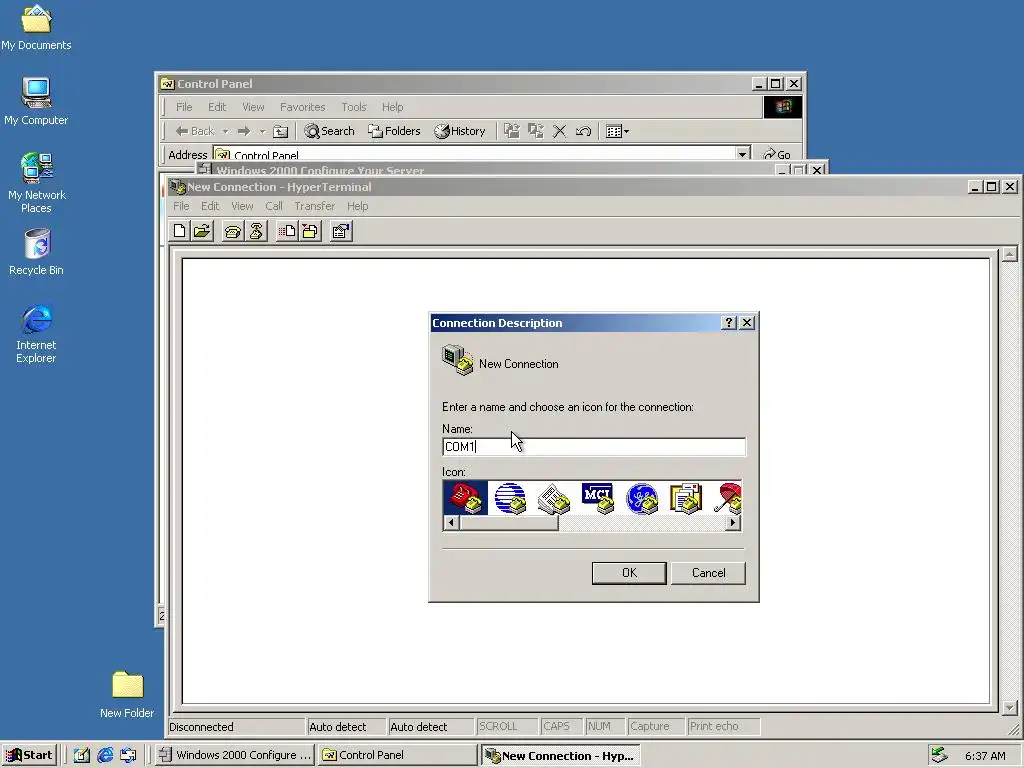1024x768 pixels.
Task: Select the red umbrella connection icon
Action: (x=728, y=498)
